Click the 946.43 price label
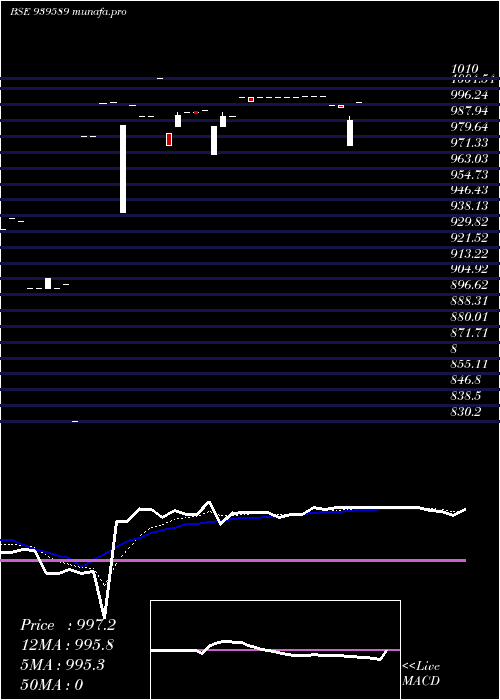500x700 pixels. coord(469,190)
